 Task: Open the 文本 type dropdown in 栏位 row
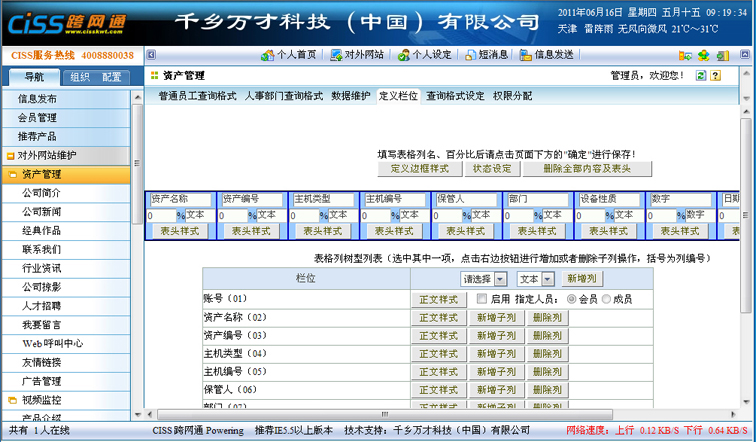pos(535,279)
